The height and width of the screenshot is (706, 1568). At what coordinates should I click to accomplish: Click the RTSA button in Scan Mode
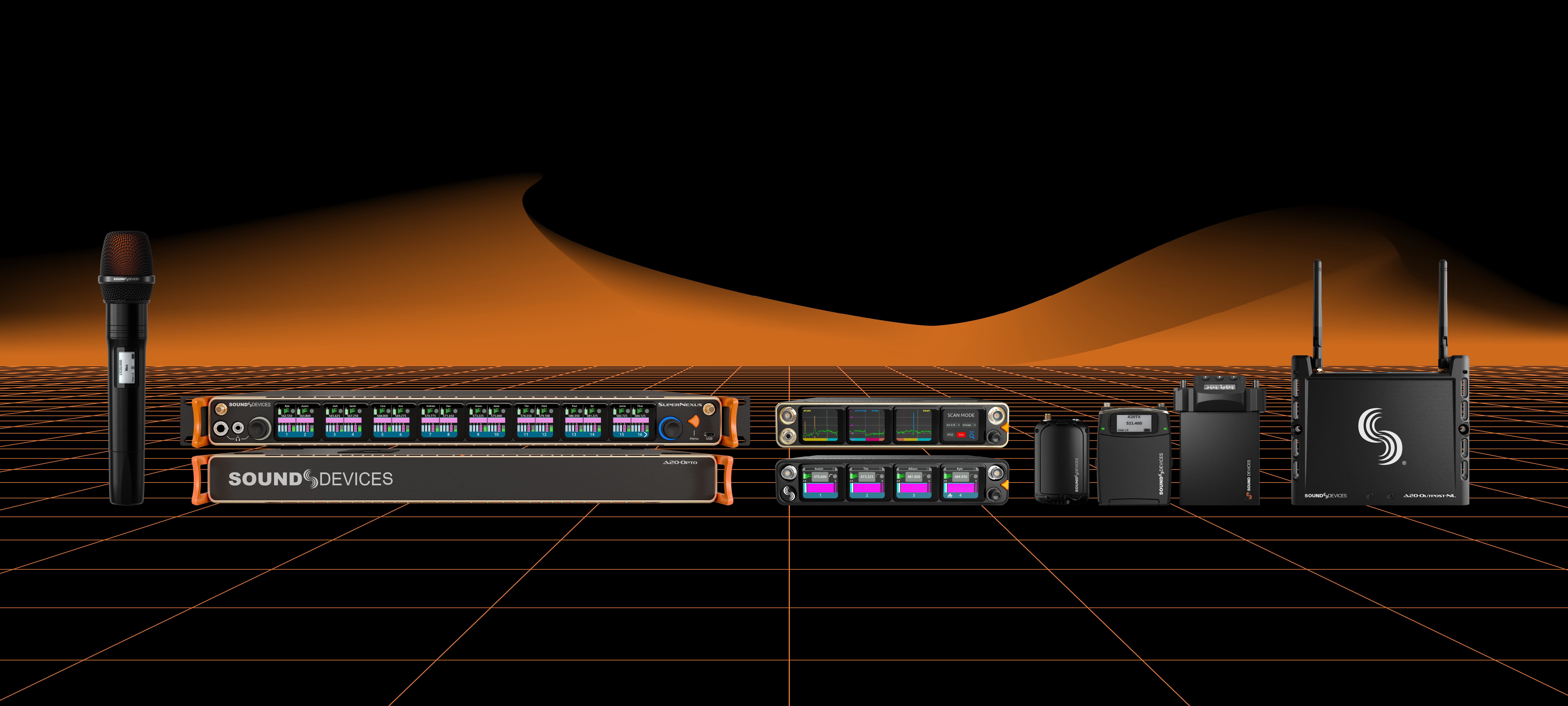950,435
